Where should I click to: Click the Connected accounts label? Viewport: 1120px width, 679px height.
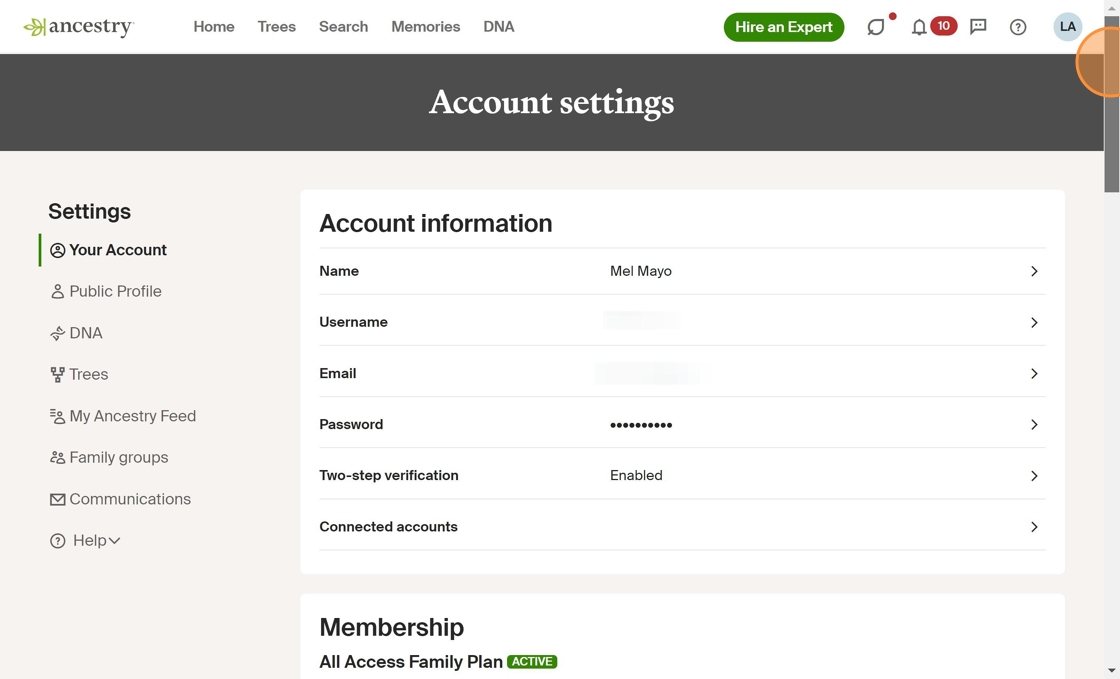point(389,527)
